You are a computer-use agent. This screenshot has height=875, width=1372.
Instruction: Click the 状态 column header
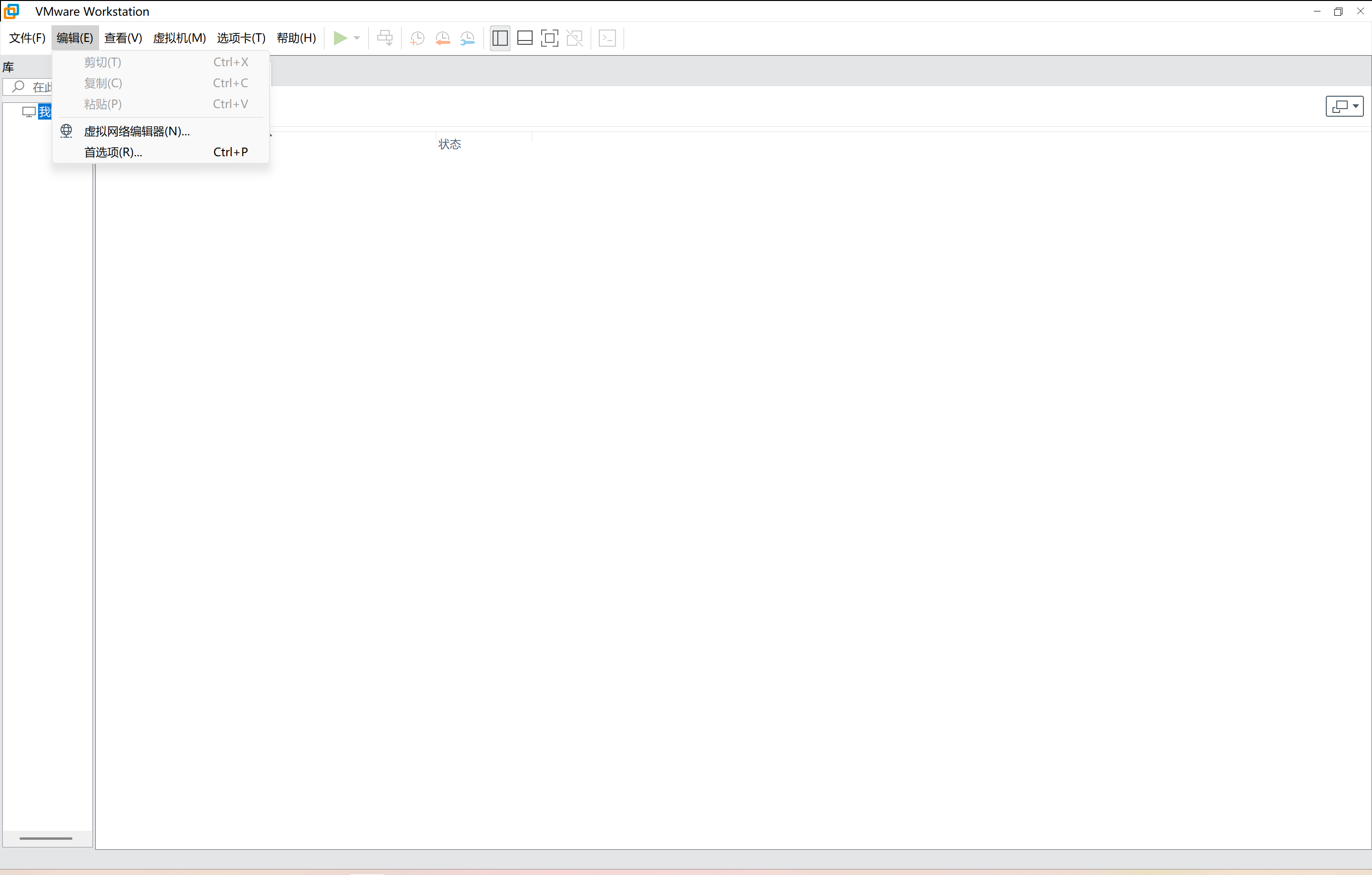pyautogui.click(x=450, y=144)
